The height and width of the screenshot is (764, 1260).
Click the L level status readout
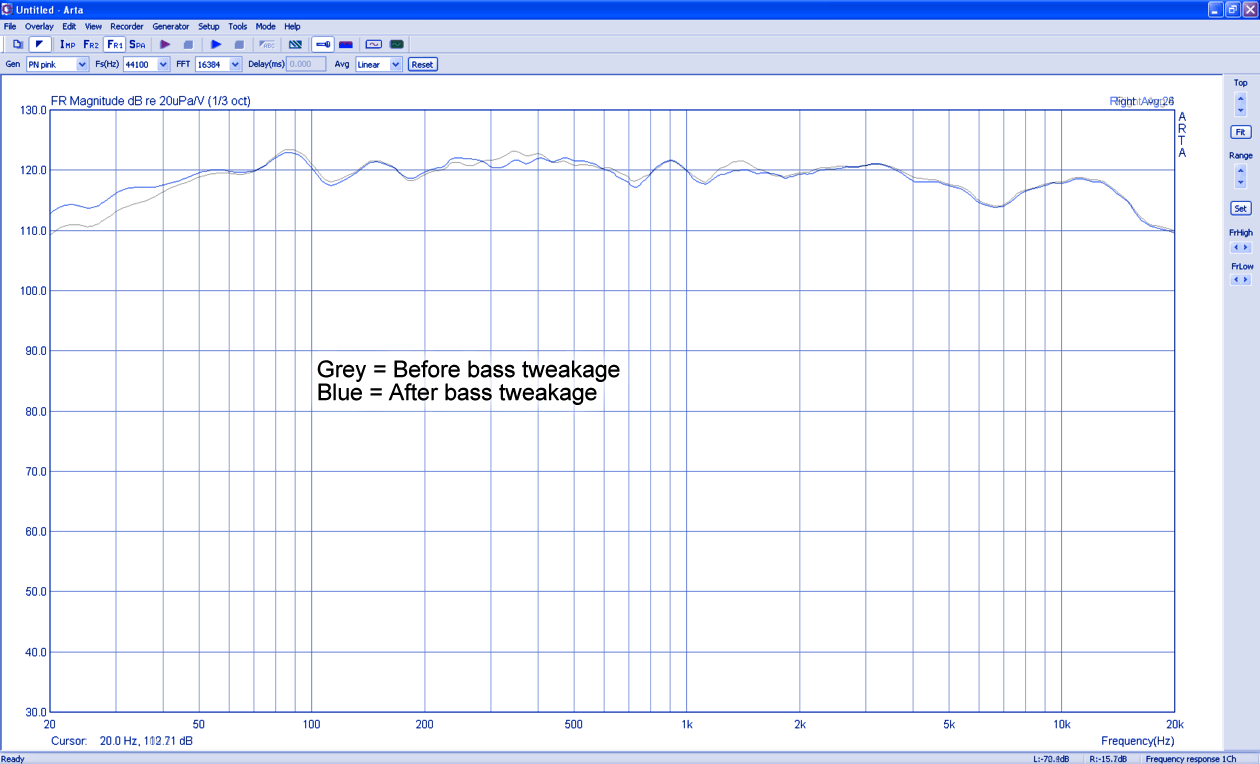click(x=1049, y=759)
